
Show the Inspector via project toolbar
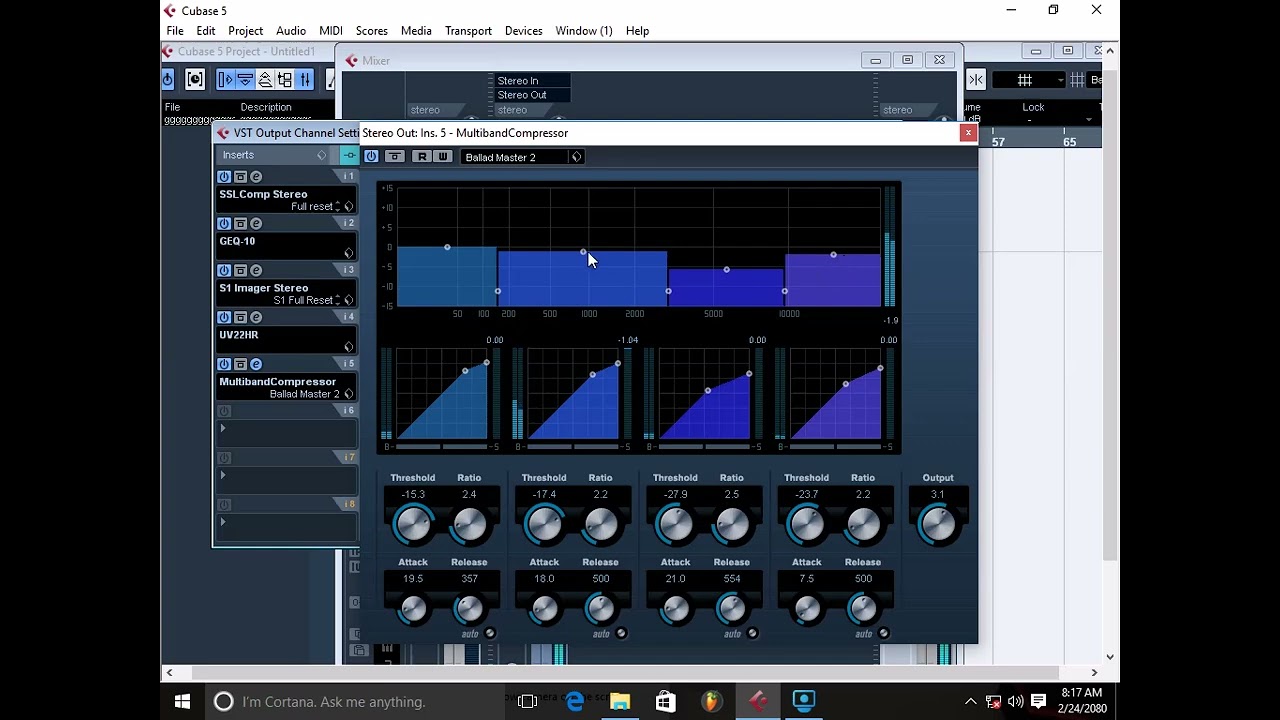(x=225, y=79)
